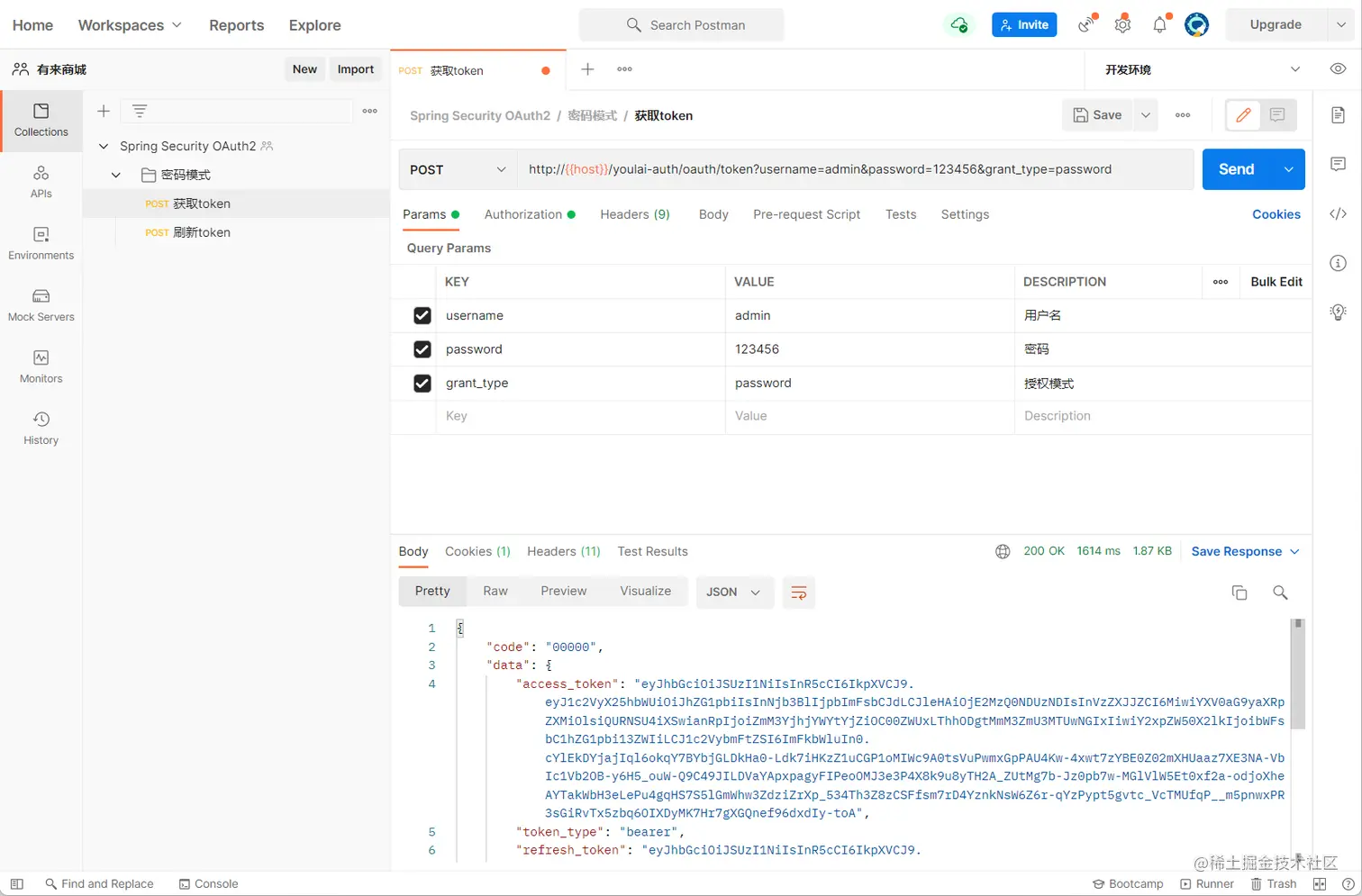Click the Save button
This screenshot has width=1362, height=896.
(1097, 115)
